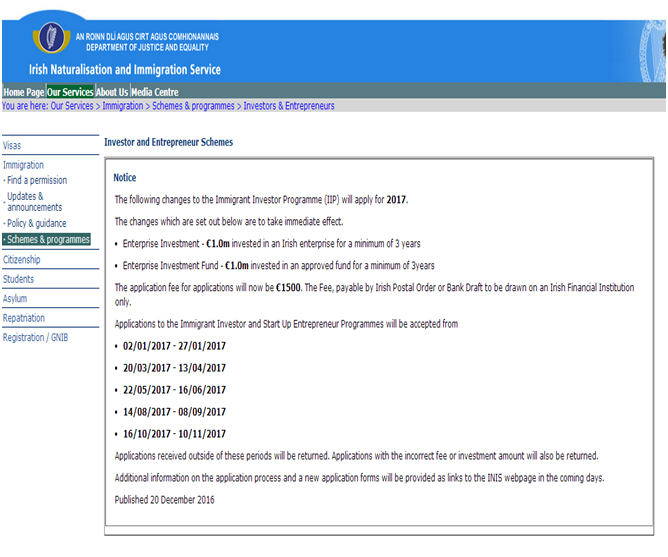The image size is (668, 557).
Task: Open Policy & guidance sidebar link
Action: tap(37, 224)
